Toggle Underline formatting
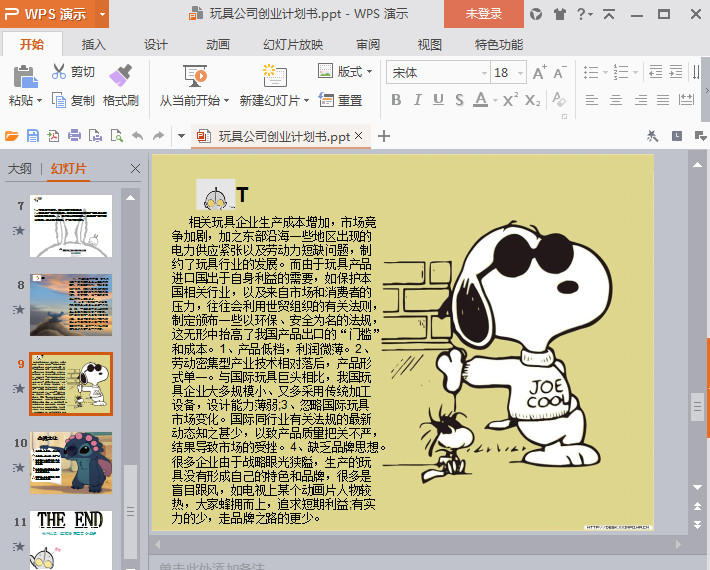Viewport: 710px width, 570px height. [440, 100]
